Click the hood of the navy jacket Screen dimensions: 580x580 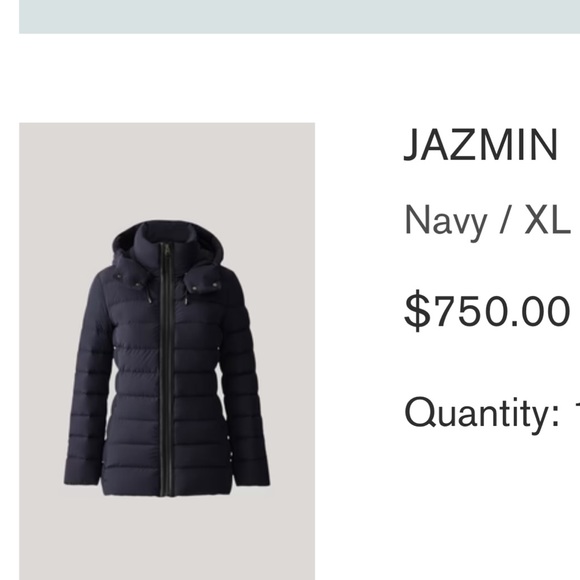point(169,242)
